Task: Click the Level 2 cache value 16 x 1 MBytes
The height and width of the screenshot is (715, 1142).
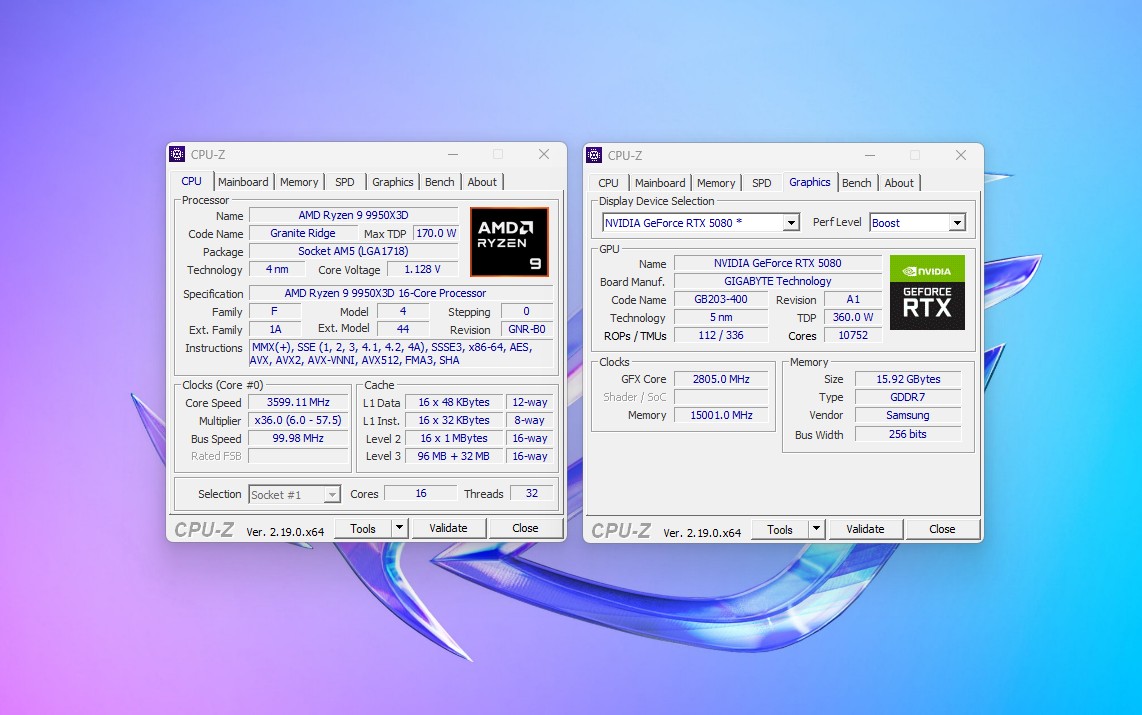Action: 454,438
